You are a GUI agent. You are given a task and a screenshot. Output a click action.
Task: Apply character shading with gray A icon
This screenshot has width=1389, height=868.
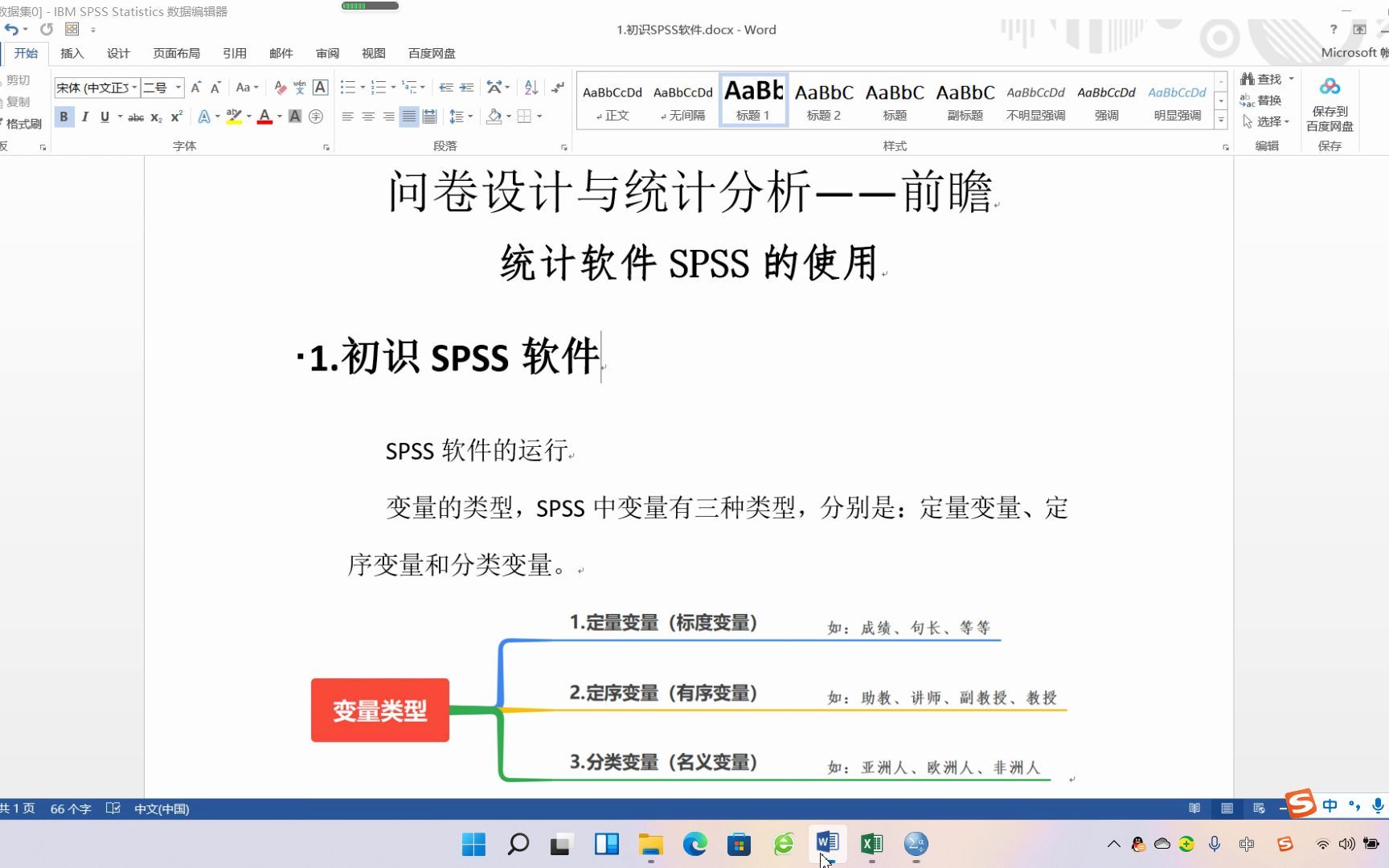[295, 117]
